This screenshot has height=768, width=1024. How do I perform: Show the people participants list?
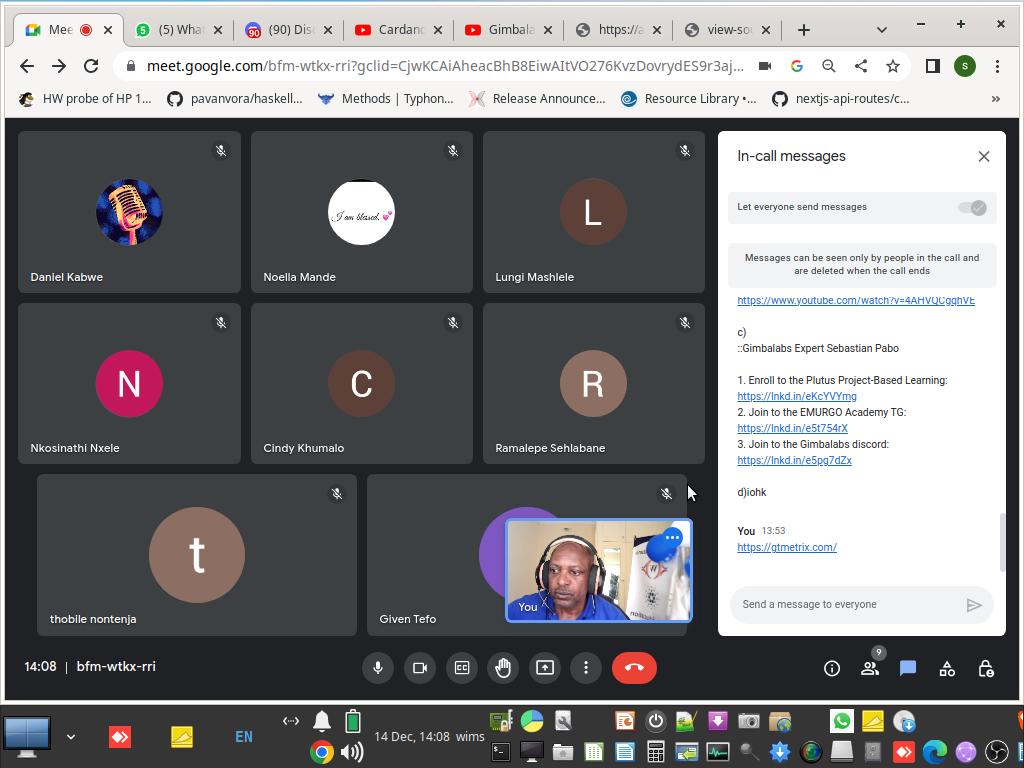(870, 669)
